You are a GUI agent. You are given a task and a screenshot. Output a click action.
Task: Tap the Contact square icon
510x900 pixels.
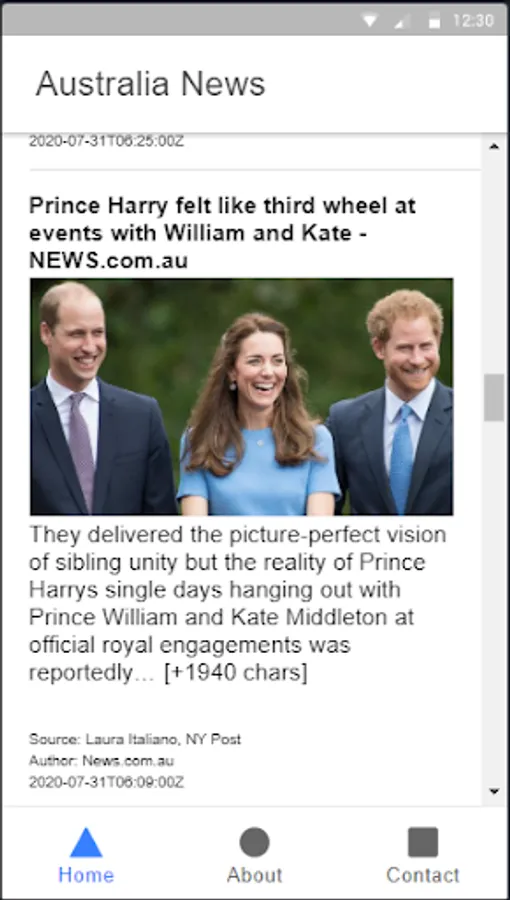pos(423,842)
